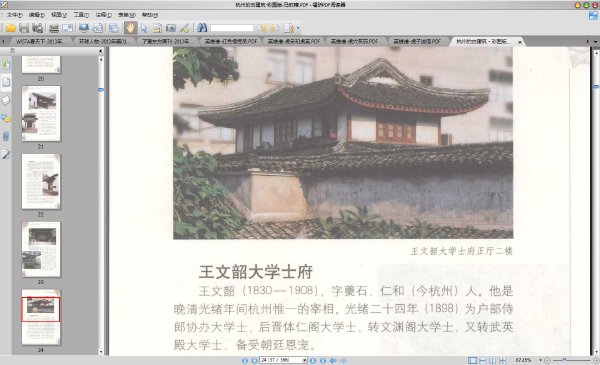Viewport: 600px width, 365px height.
Task: Open the comments panel sidebar icon
Action: click(x=6, y=118)
